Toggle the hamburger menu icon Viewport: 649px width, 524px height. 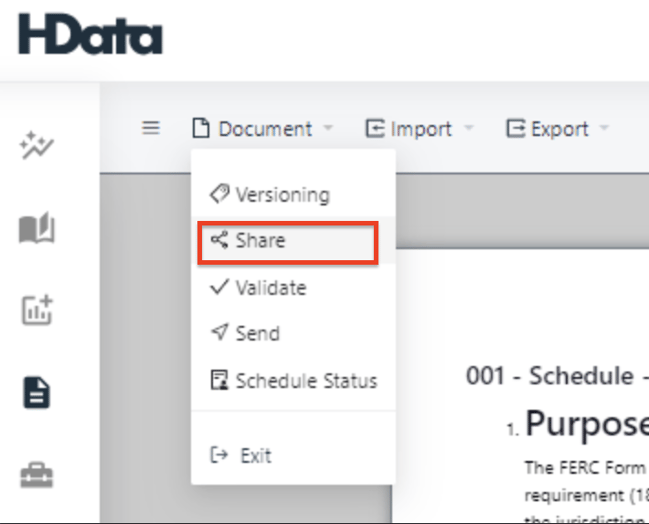coord(151,128)
